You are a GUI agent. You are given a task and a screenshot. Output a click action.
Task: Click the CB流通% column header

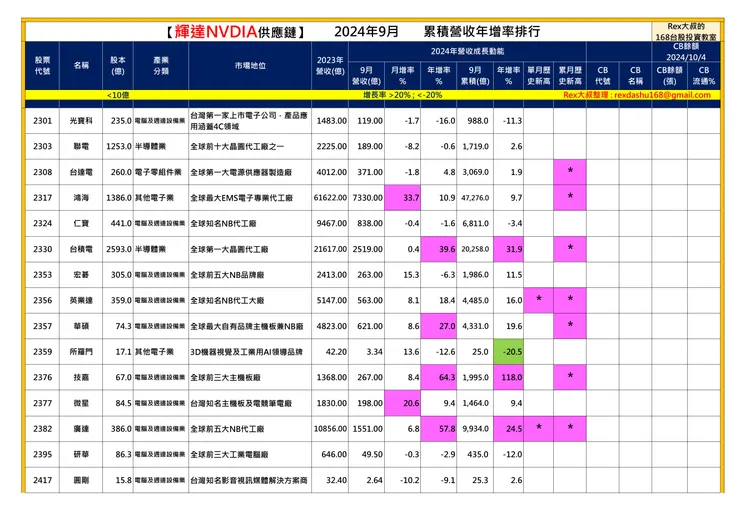click(704, 76)
